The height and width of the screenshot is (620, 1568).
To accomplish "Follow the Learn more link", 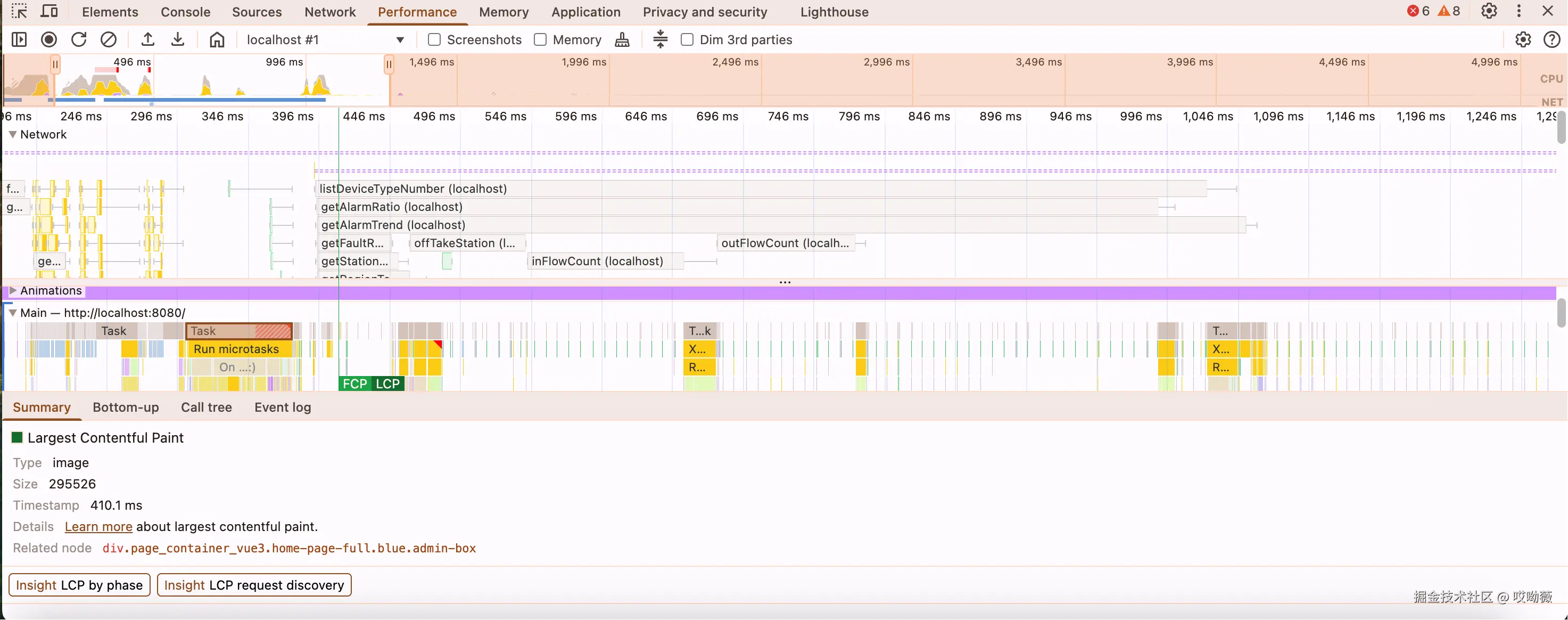I will pos(98,526).
